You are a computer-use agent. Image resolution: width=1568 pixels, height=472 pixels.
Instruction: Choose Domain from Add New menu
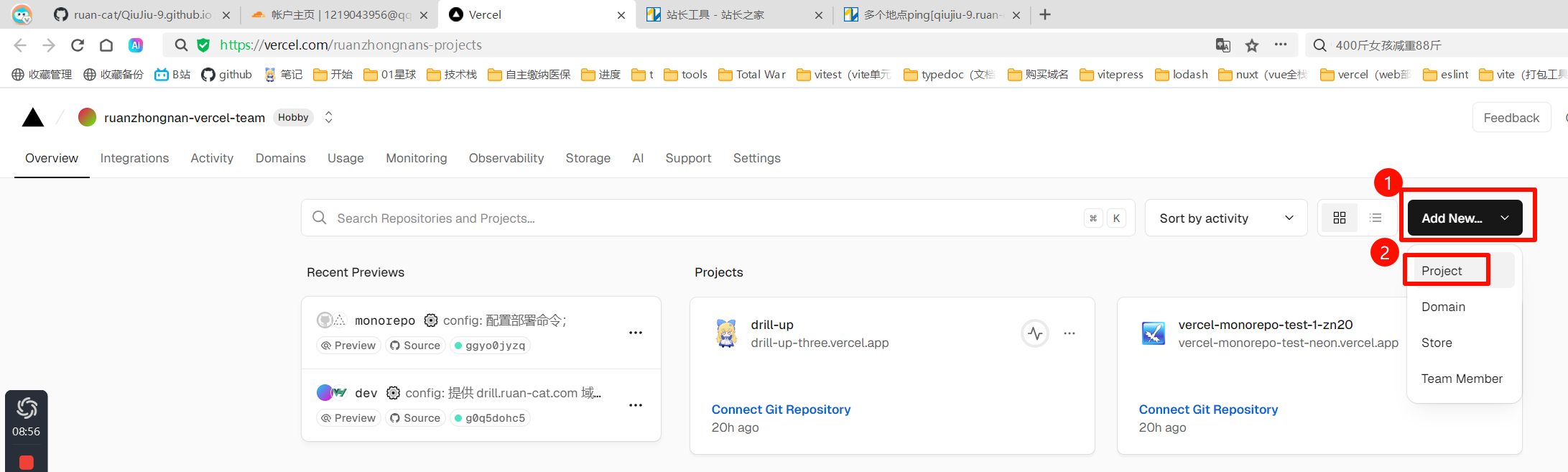tap(1461, 307)
